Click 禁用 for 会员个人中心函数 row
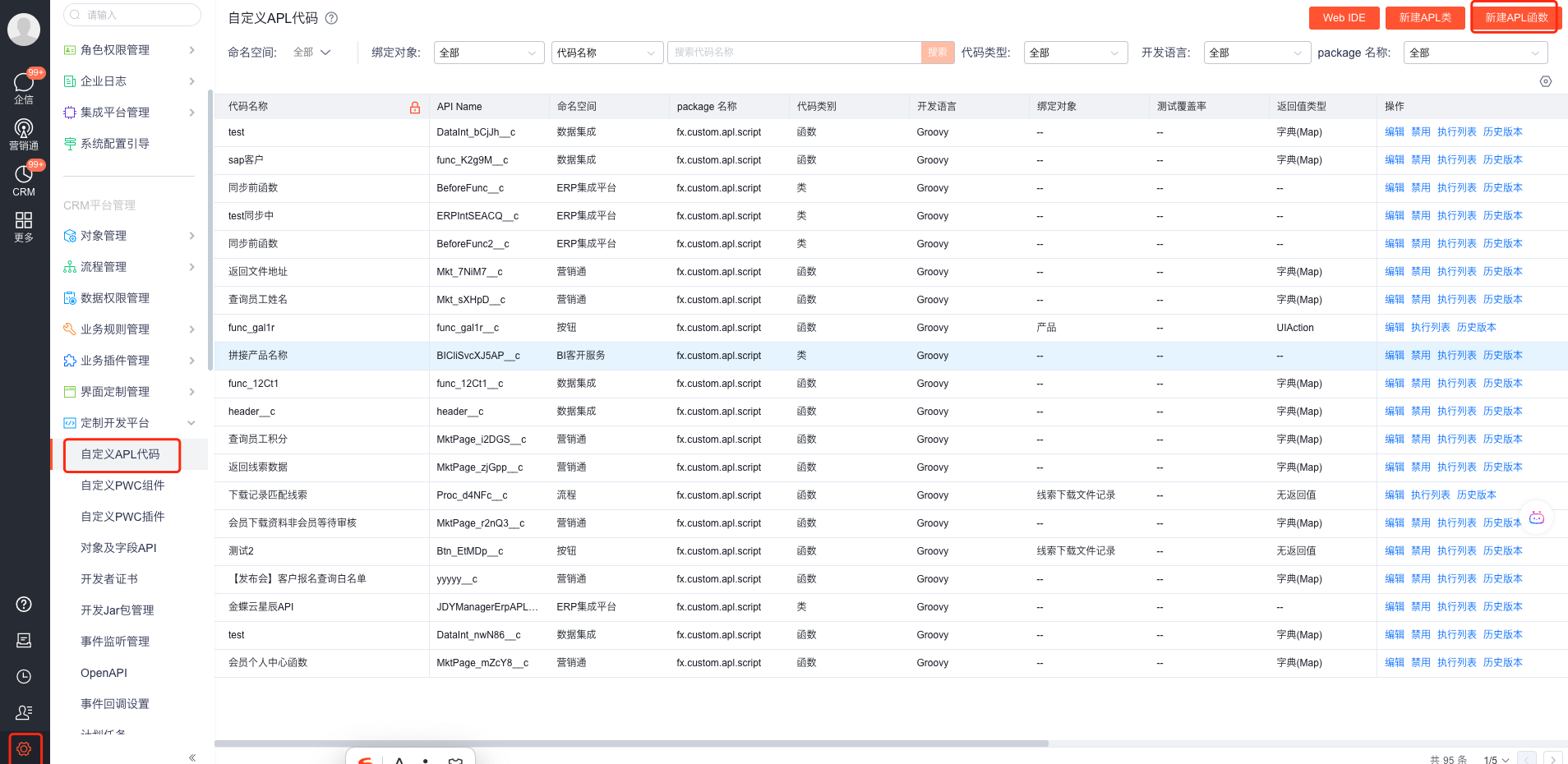Image resolution: width=1568 pixels, height=764 pixels. pyautogui.click(x=1421, y=663)
